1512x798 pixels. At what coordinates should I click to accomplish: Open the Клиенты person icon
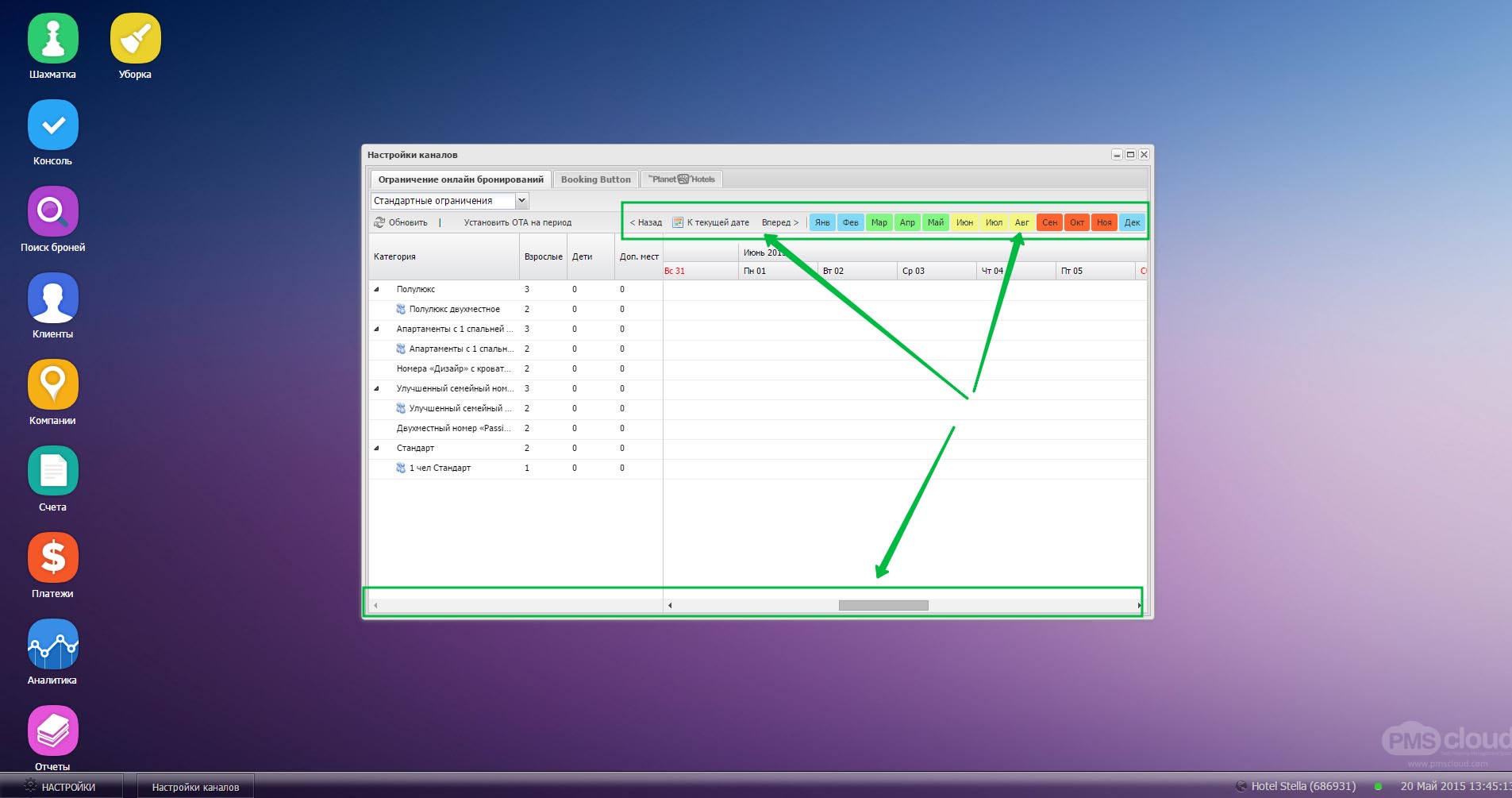[x=52, y=298]
